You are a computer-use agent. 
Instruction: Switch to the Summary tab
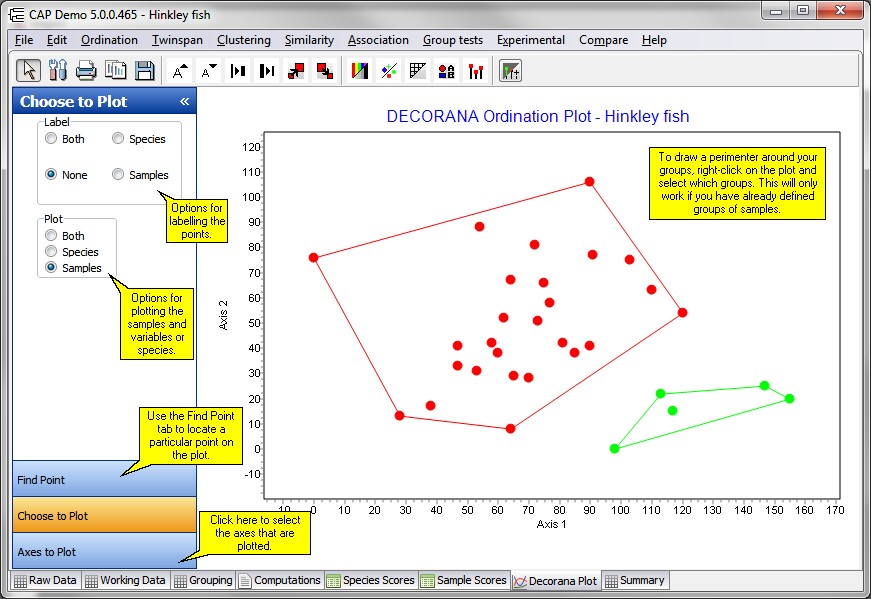pyautogui.click(x=635, y=580)
